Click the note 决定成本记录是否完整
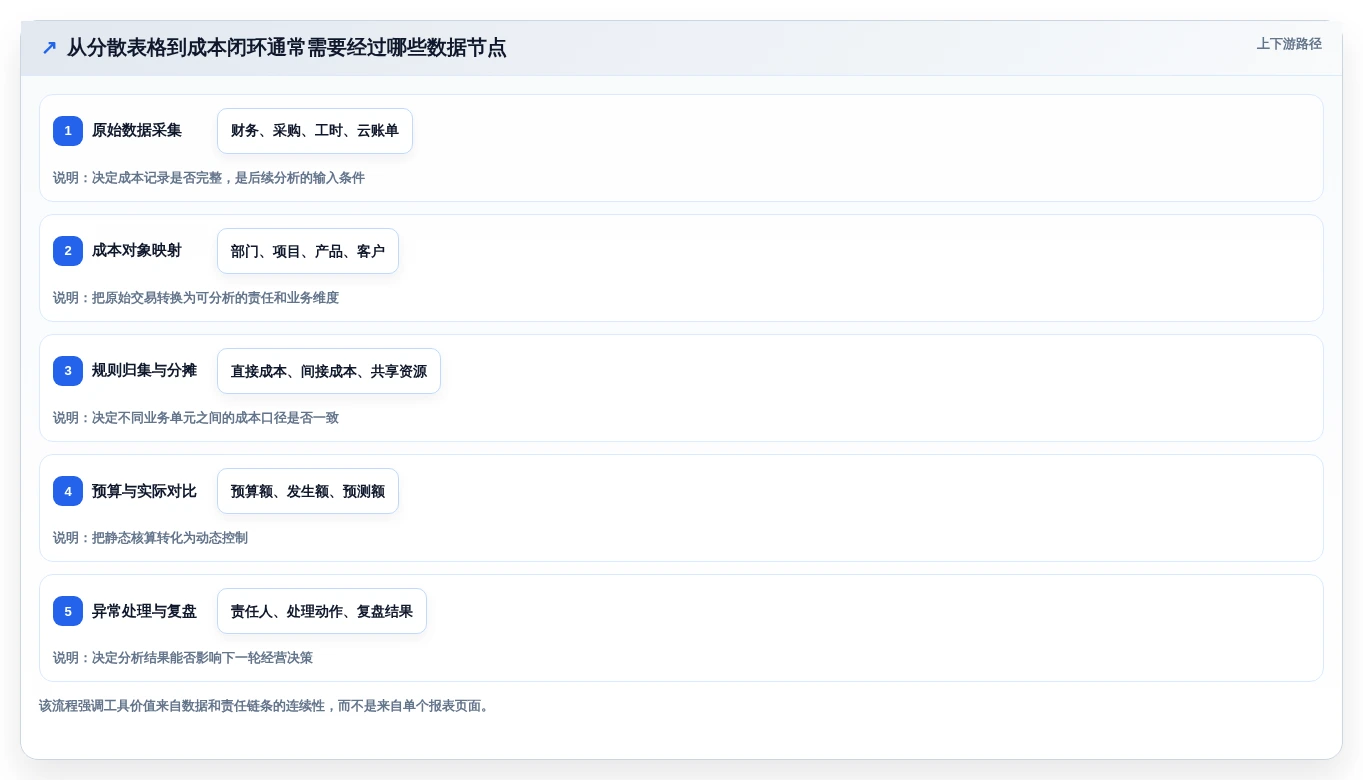This screenshot has width=1363, height=780. [209, 178]
